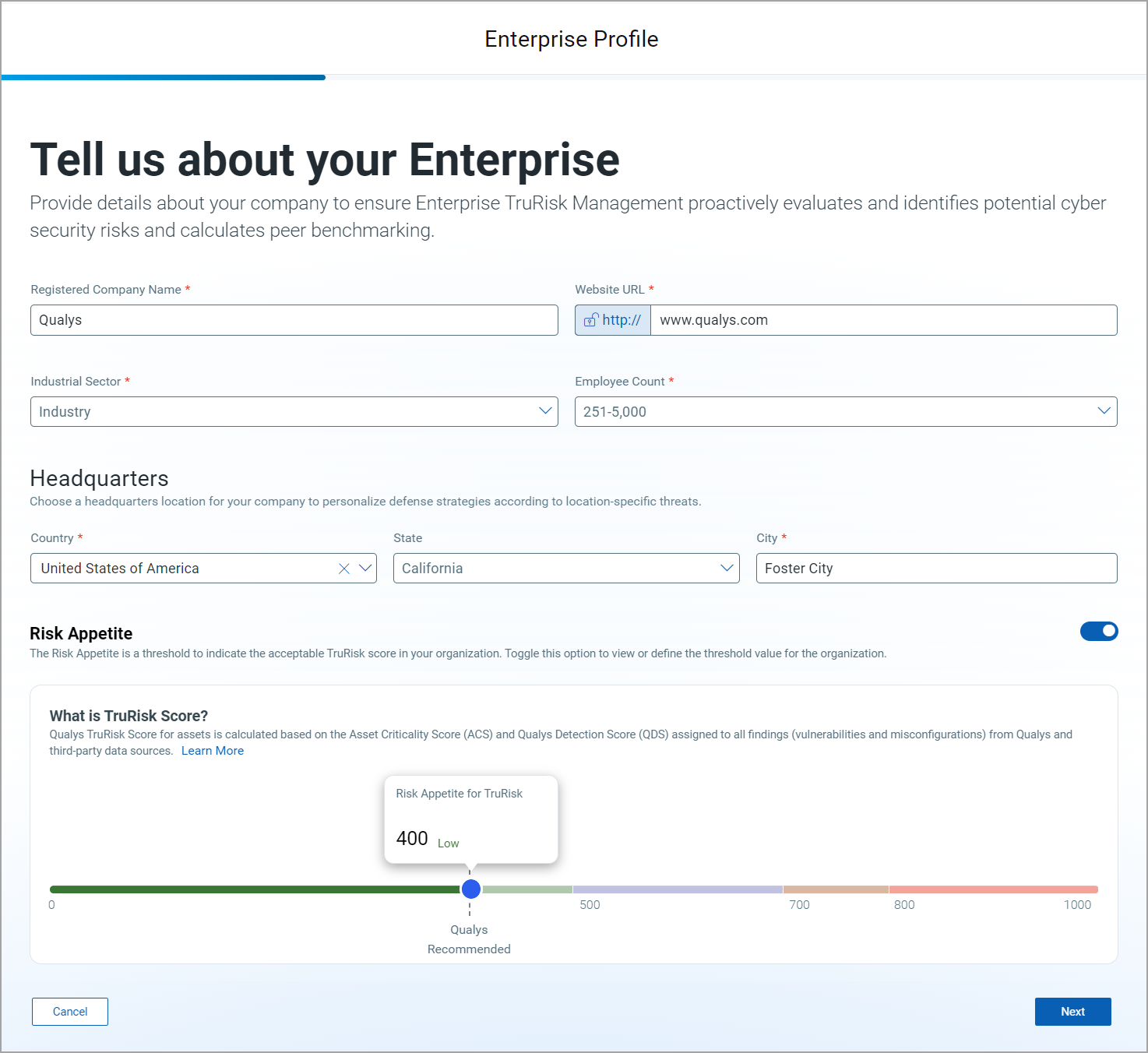Click the Registered Company Name field
Image resolution: width=1148 pixels, height=1053 pixels.
tap(294, 320)
